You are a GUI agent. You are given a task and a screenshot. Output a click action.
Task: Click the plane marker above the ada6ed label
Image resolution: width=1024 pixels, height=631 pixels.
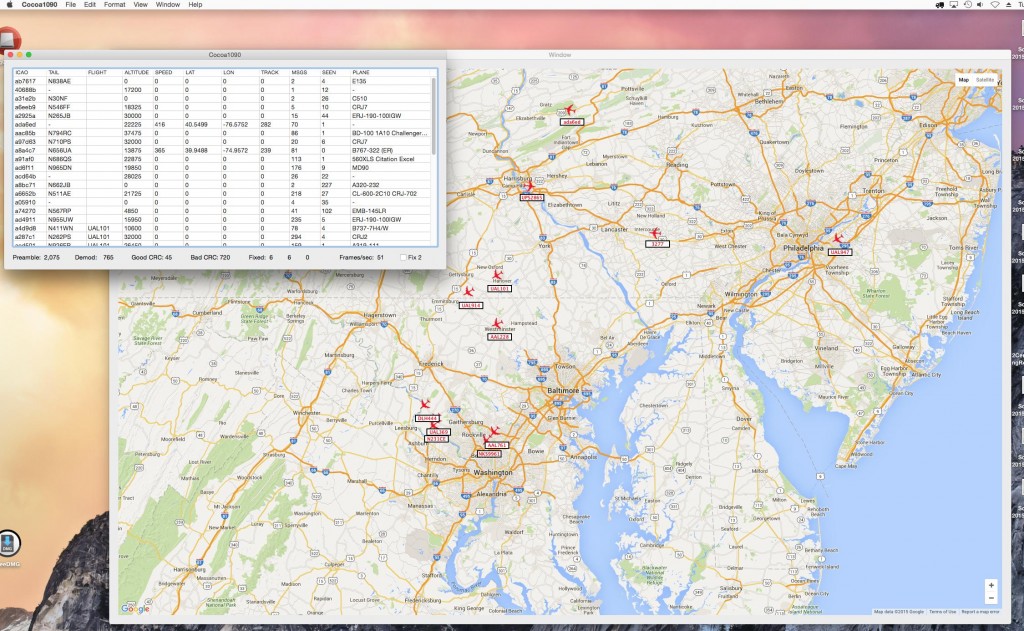[x=569, y=110]
